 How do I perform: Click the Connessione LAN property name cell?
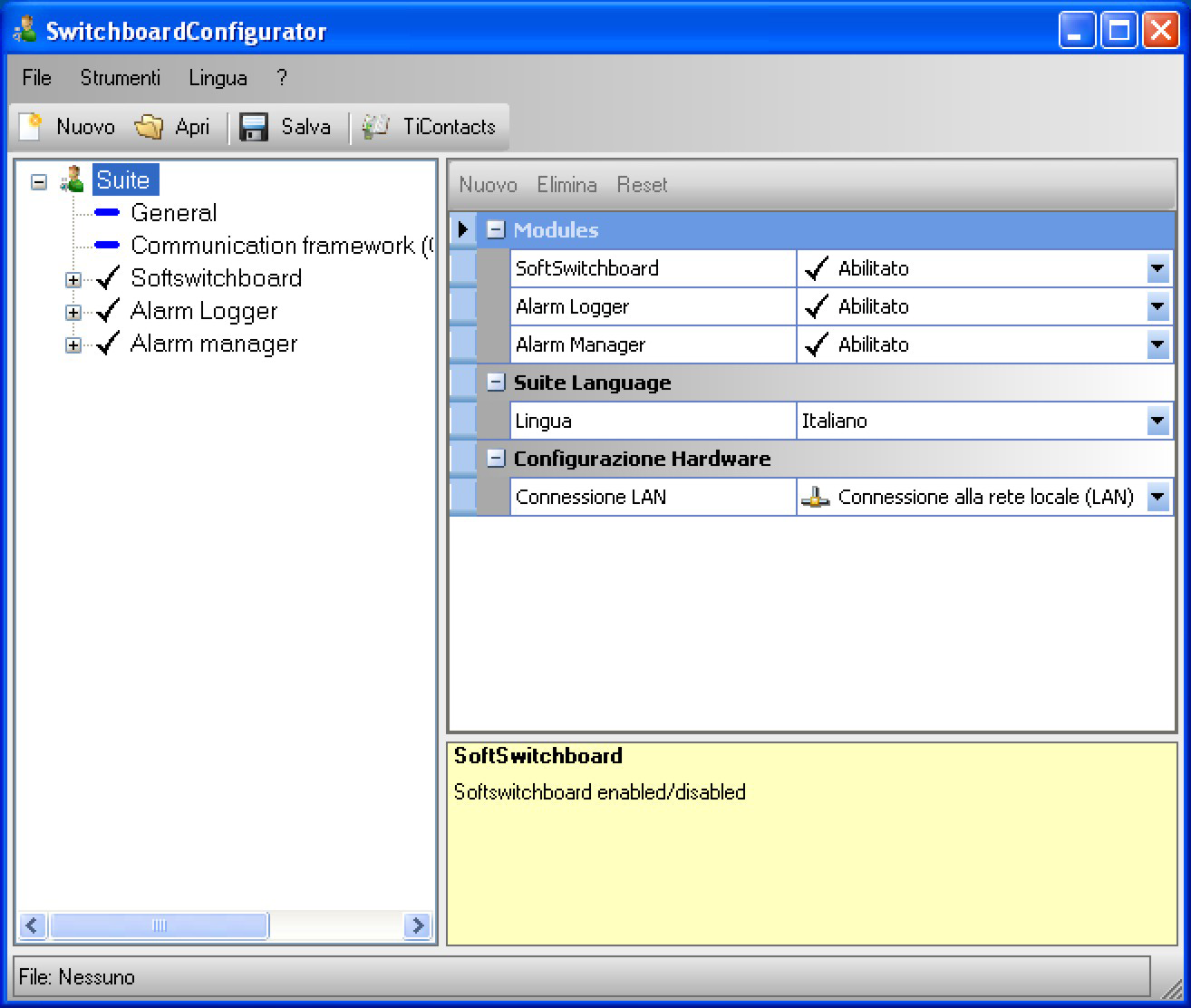(653, 497)
